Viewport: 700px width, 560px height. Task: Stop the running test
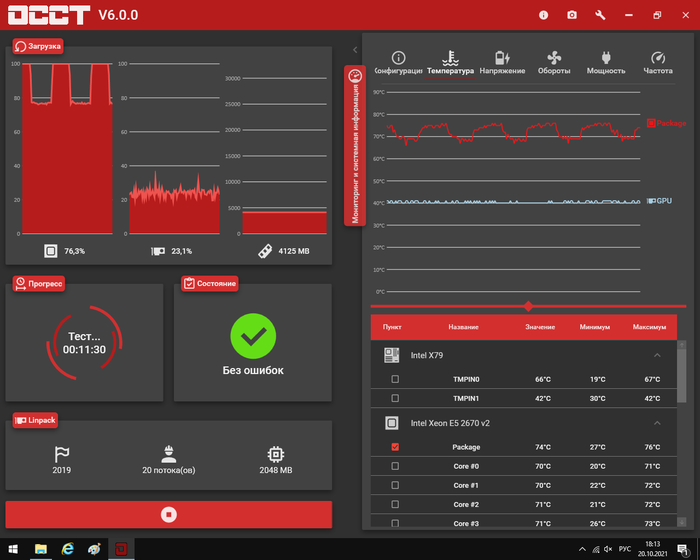click(x=169, y=514)
